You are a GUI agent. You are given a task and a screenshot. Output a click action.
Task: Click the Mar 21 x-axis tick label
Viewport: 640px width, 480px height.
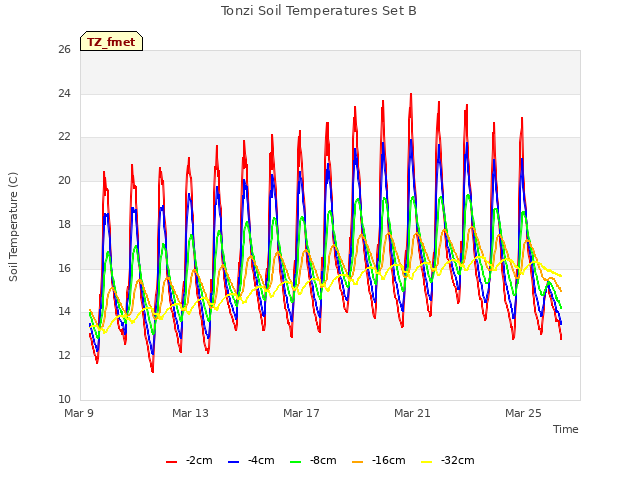[412, 413]
